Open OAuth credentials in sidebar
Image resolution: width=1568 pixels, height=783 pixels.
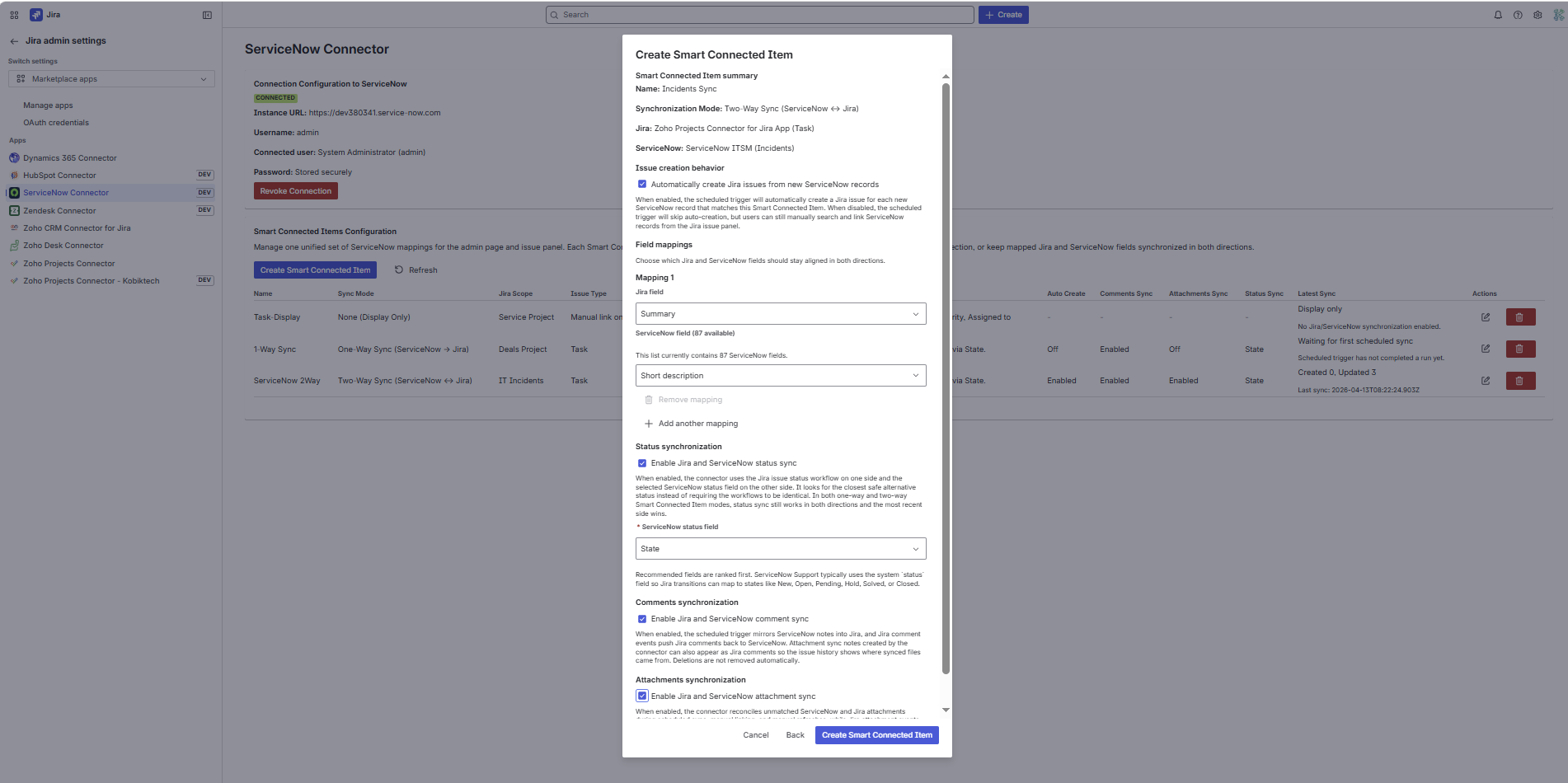coord(56,123)
